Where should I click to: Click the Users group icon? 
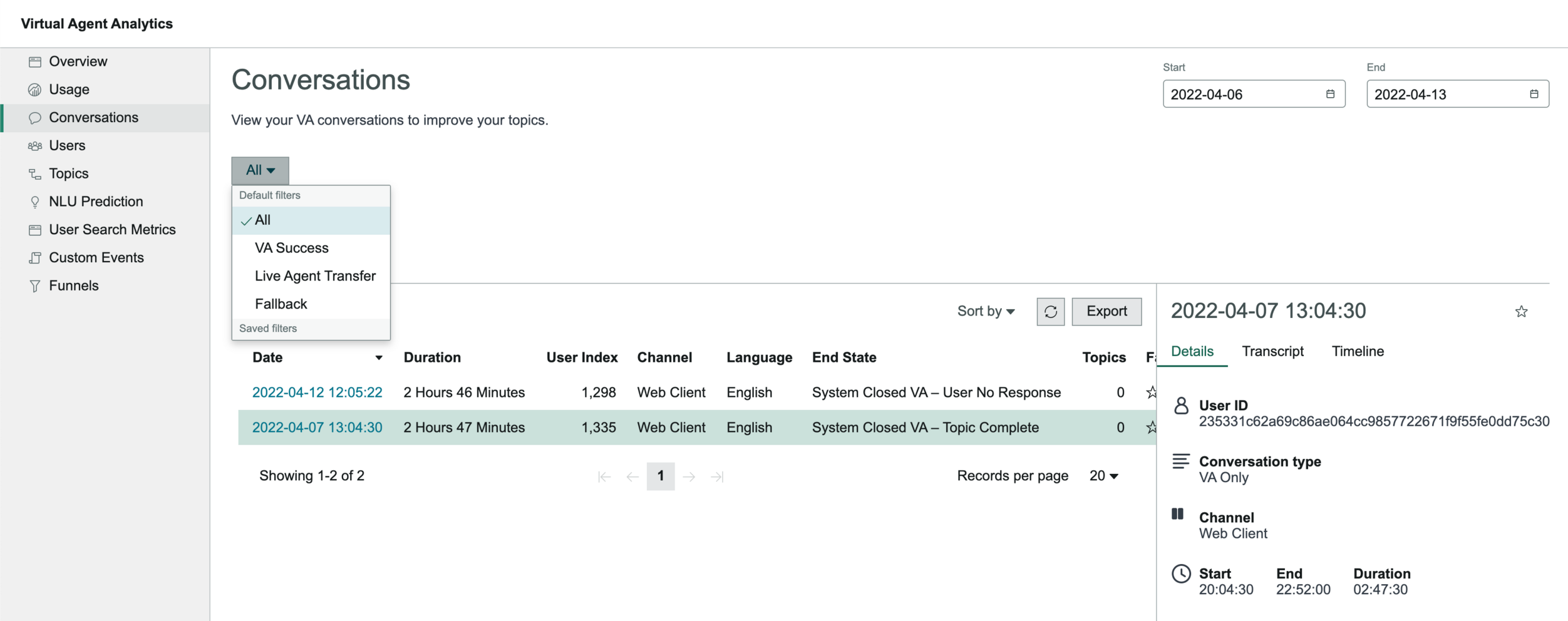coord(35,146)
